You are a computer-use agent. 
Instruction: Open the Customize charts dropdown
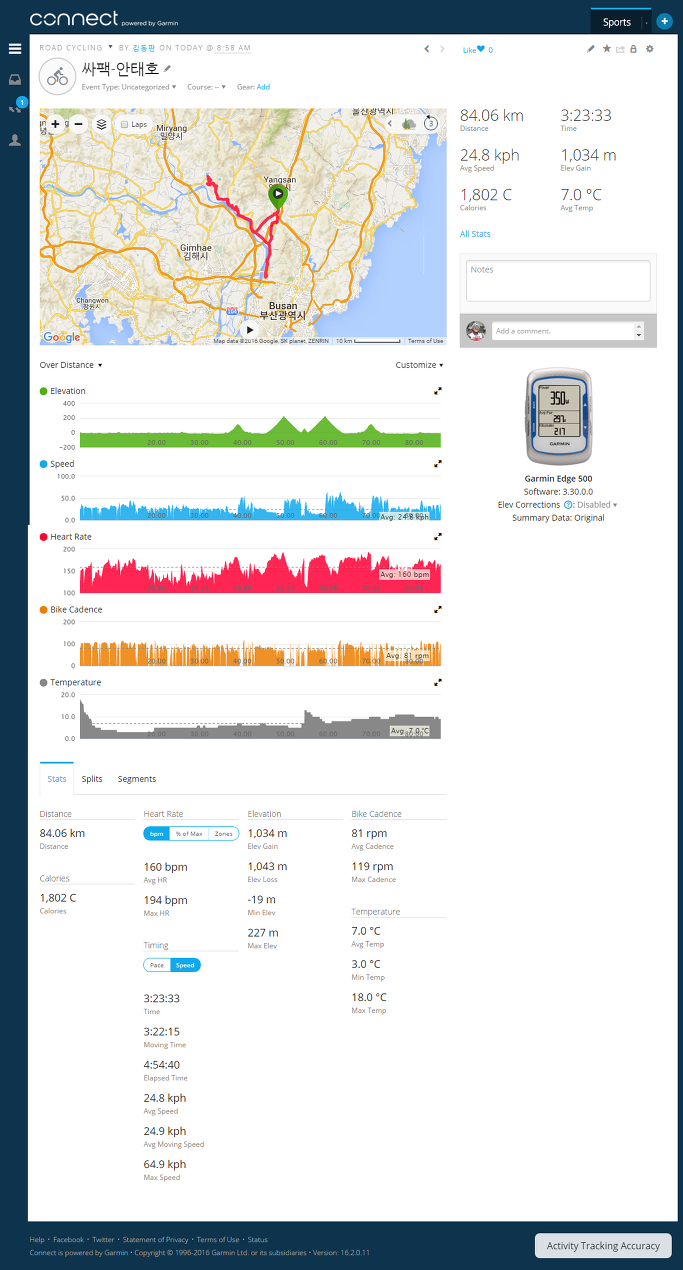point(419,365)
